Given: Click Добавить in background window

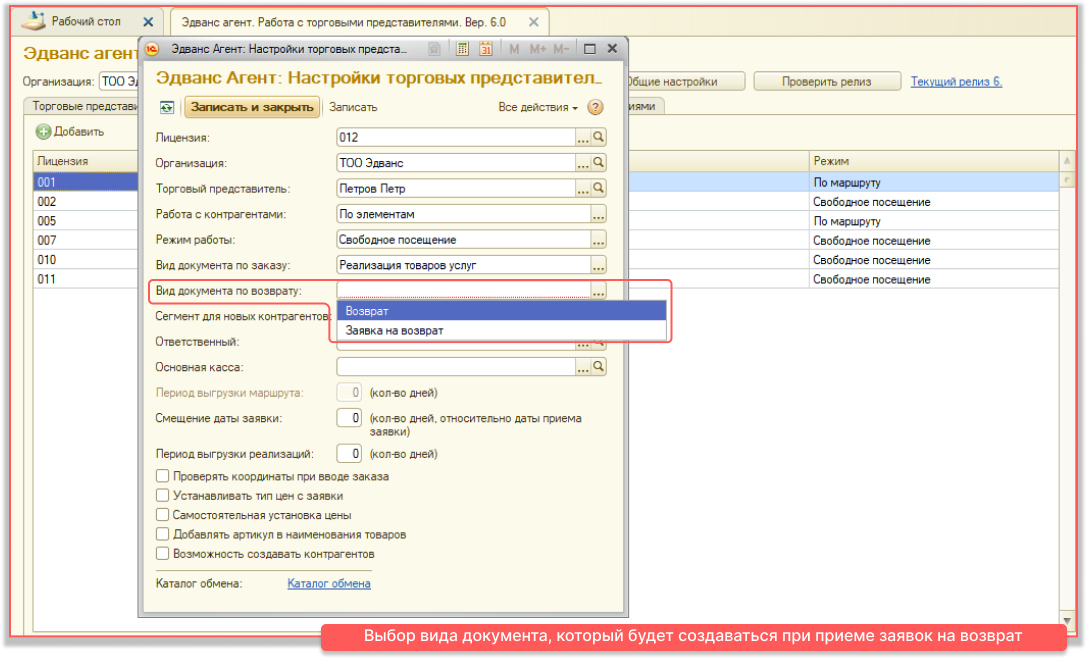Looking at the screenshot, I should click(70, 132).
